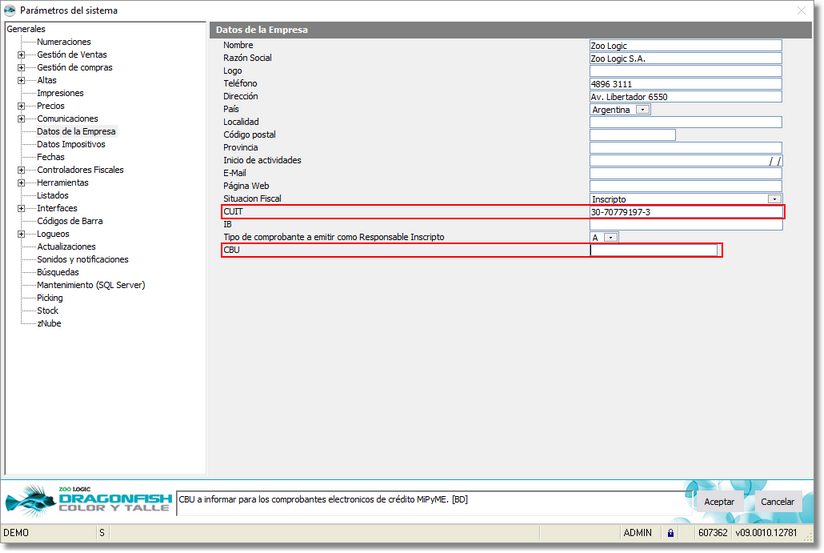The image size is (824, 553).
Task: Expand the Interfaces tree node
Action: (x=21, y=208)
